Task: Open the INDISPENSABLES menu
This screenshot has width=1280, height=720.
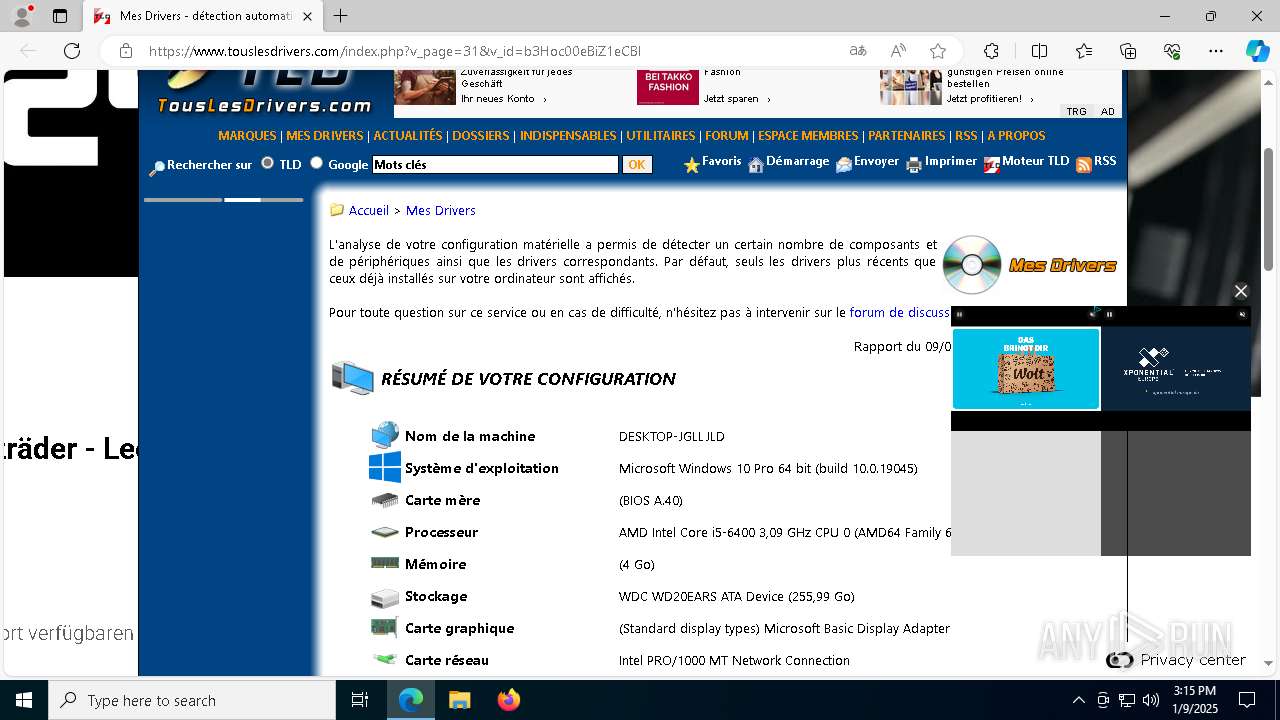Action: click(x=568, y=136)
